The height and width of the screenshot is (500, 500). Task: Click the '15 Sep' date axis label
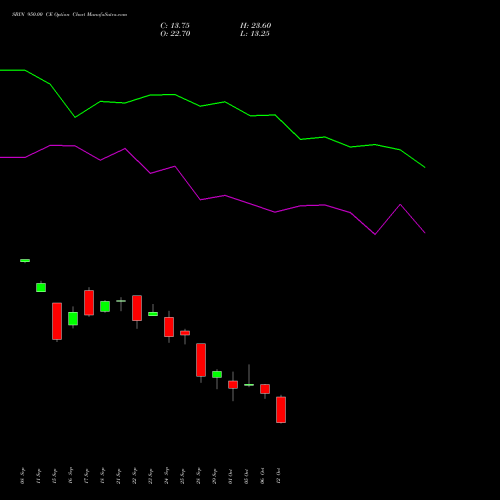[54, 476]
